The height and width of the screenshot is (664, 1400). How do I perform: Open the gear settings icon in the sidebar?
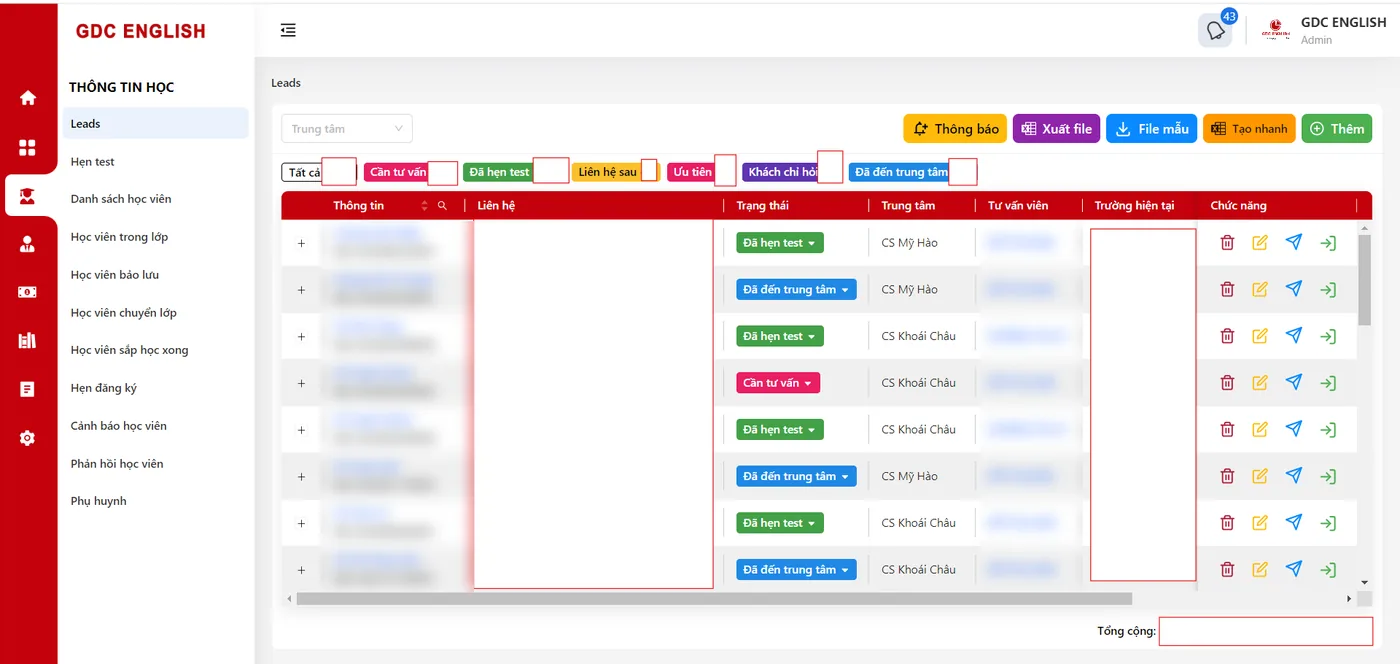tap(28, 438)
